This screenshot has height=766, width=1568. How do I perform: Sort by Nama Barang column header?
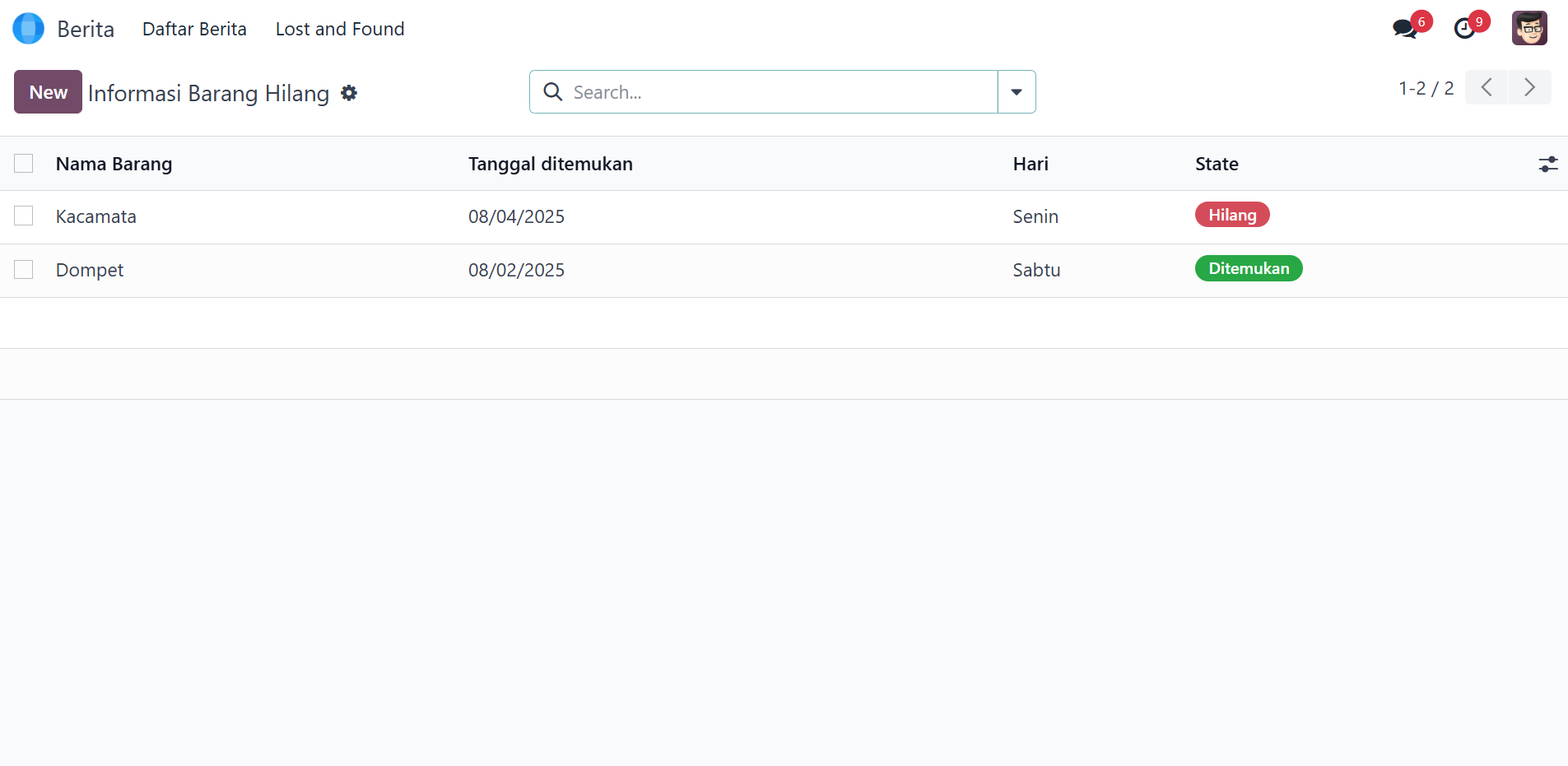pos(114,164)
